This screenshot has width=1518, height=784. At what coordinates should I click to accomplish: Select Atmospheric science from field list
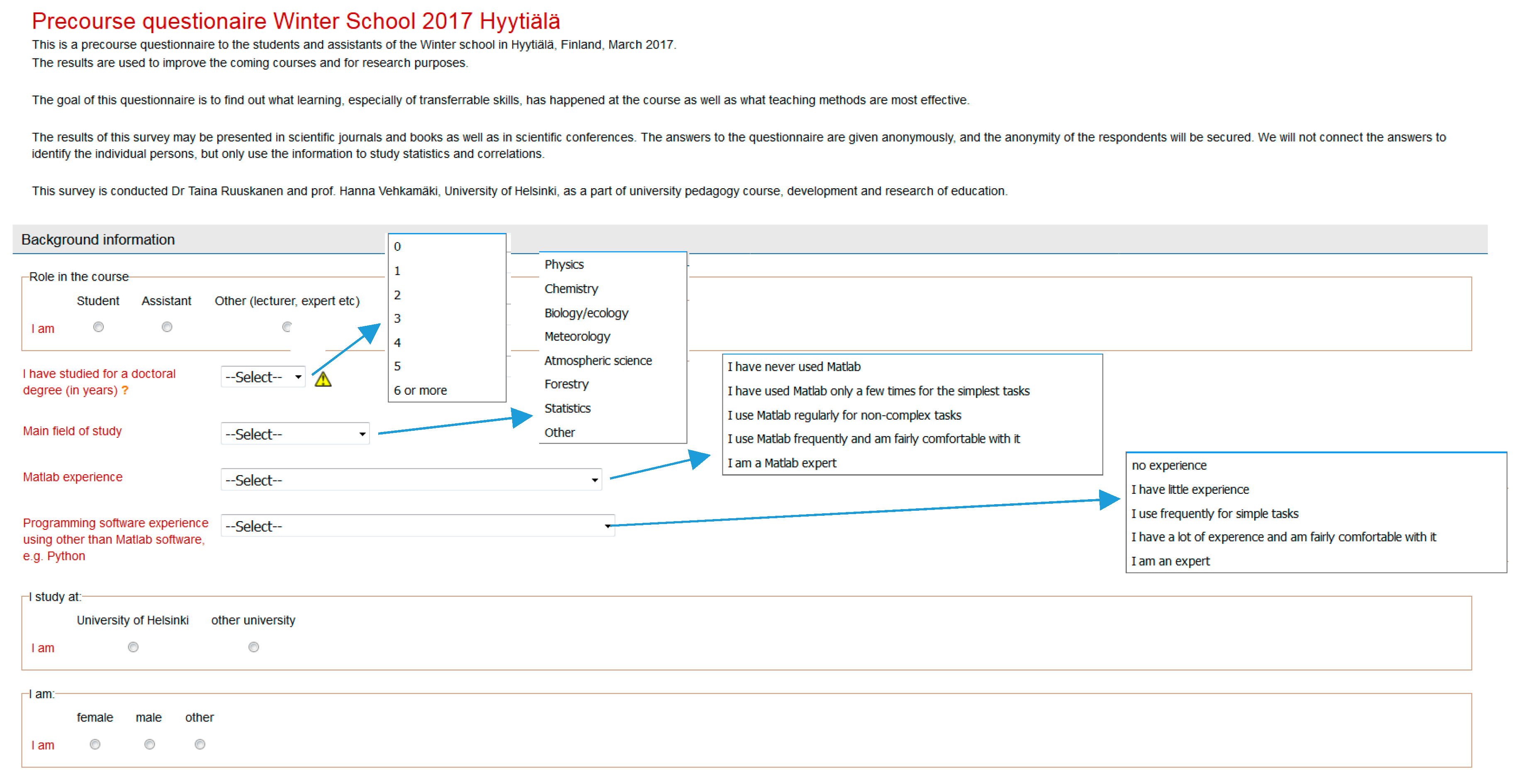598,360
